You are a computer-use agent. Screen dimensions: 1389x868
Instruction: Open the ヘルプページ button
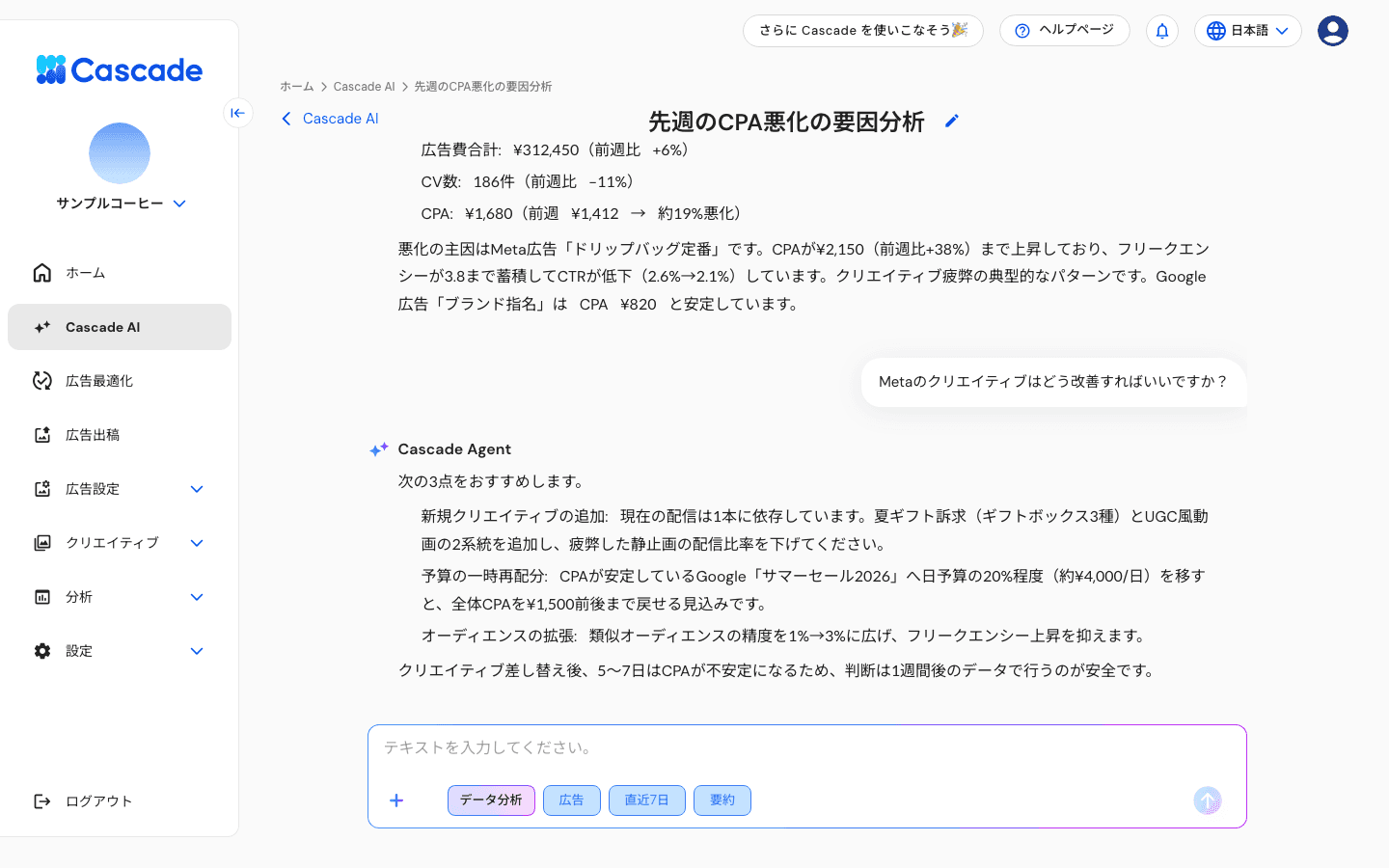[1065, 31]
